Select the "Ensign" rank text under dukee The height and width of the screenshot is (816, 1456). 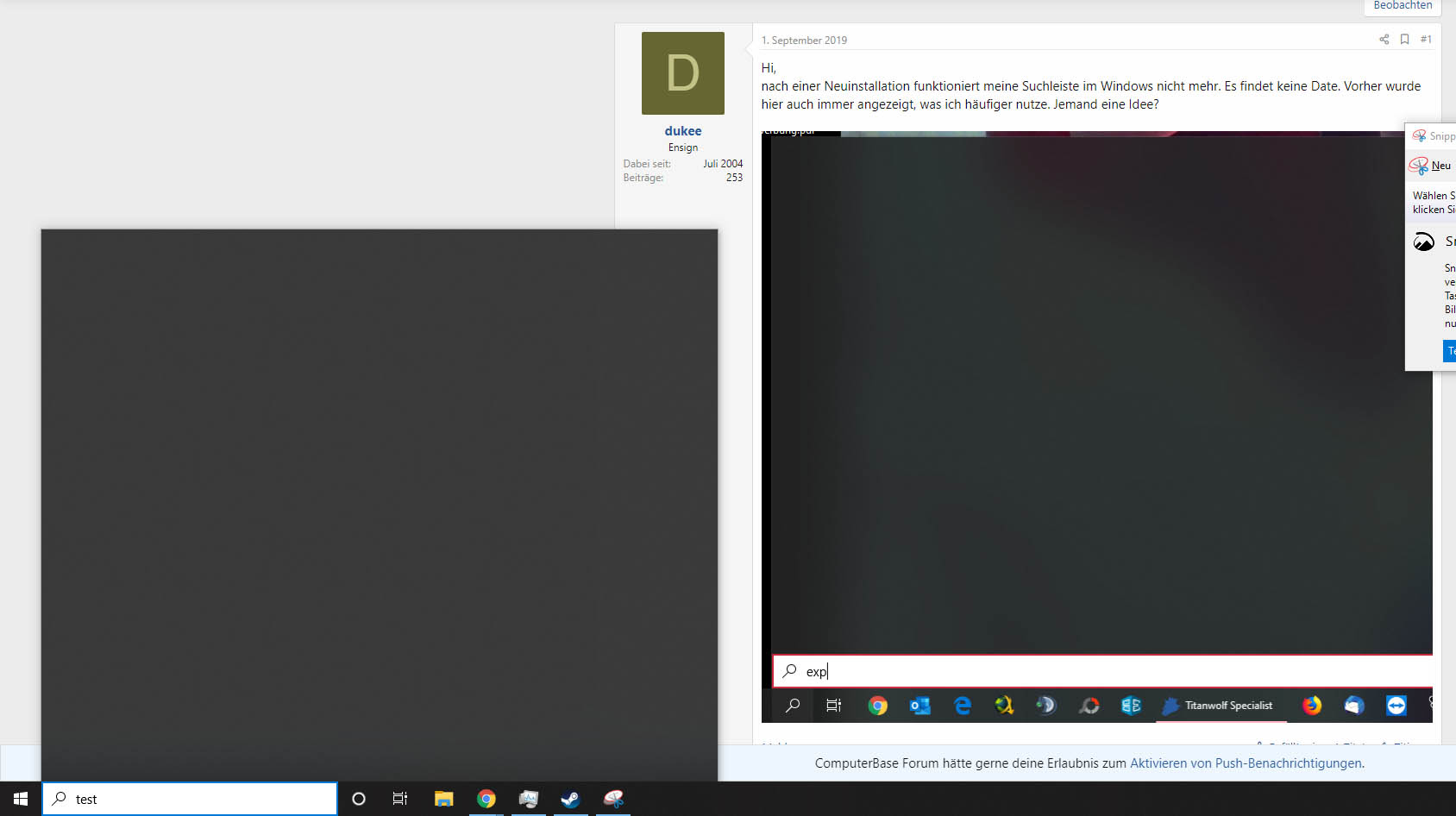tap(683, 148)
